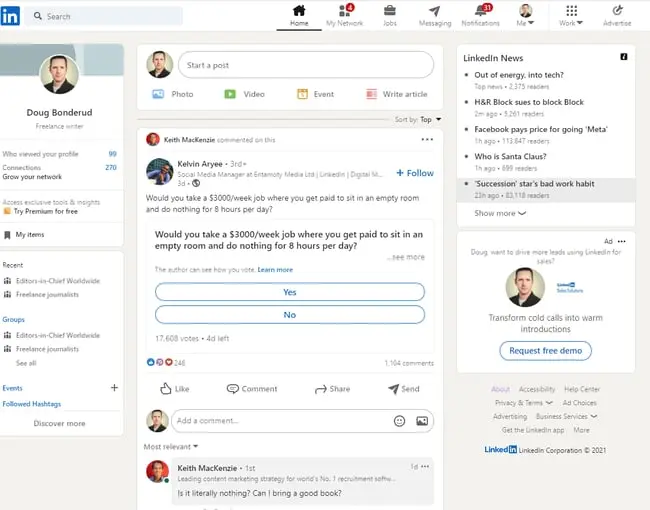Click the Write article icon
This screenshot has width=650, height=510.
pos(371,94)
